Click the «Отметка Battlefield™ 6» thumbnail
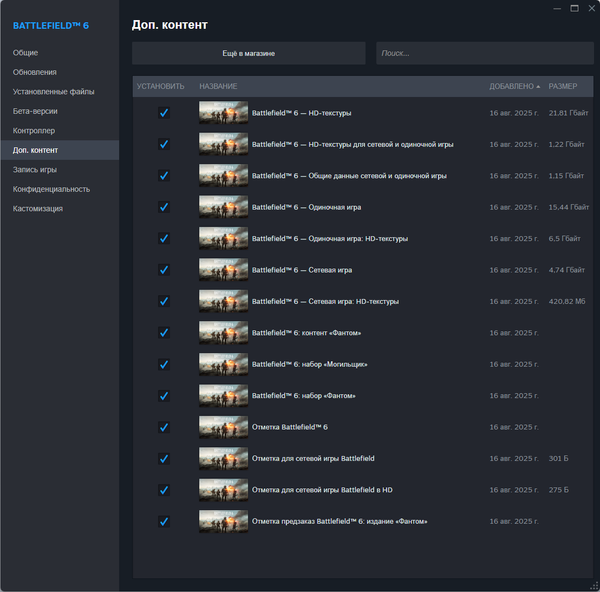This screenshot has height=592, width=600. click(x=223, y=427)
